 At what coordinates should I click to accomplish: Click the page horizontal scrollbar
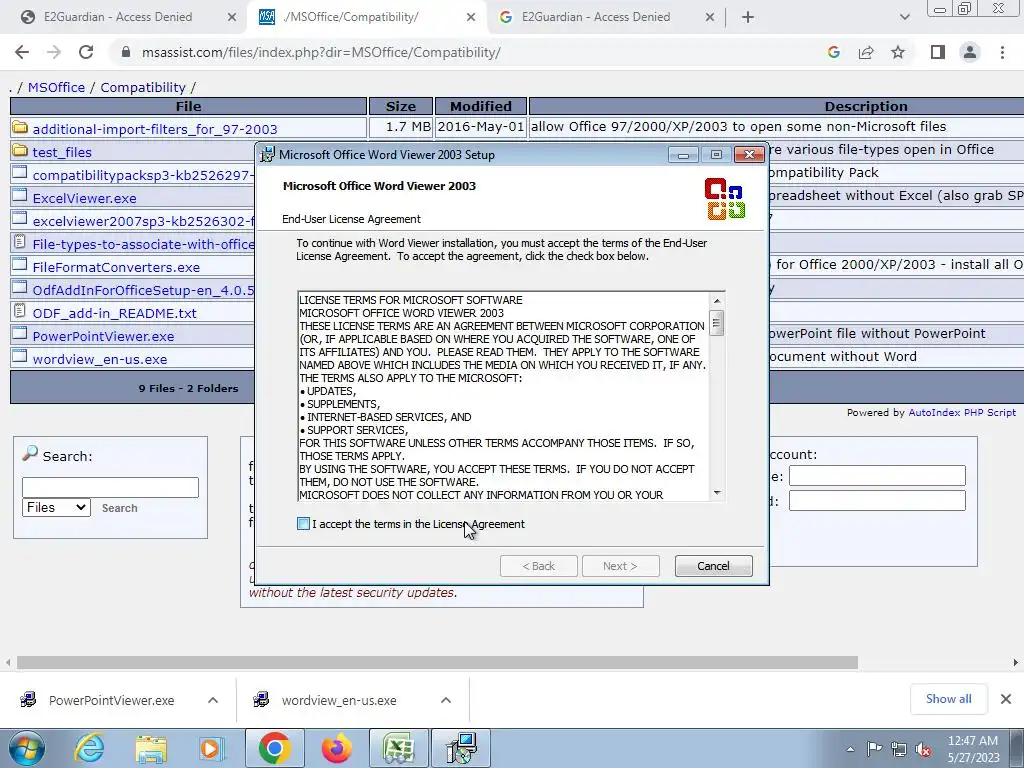point(437,663)
